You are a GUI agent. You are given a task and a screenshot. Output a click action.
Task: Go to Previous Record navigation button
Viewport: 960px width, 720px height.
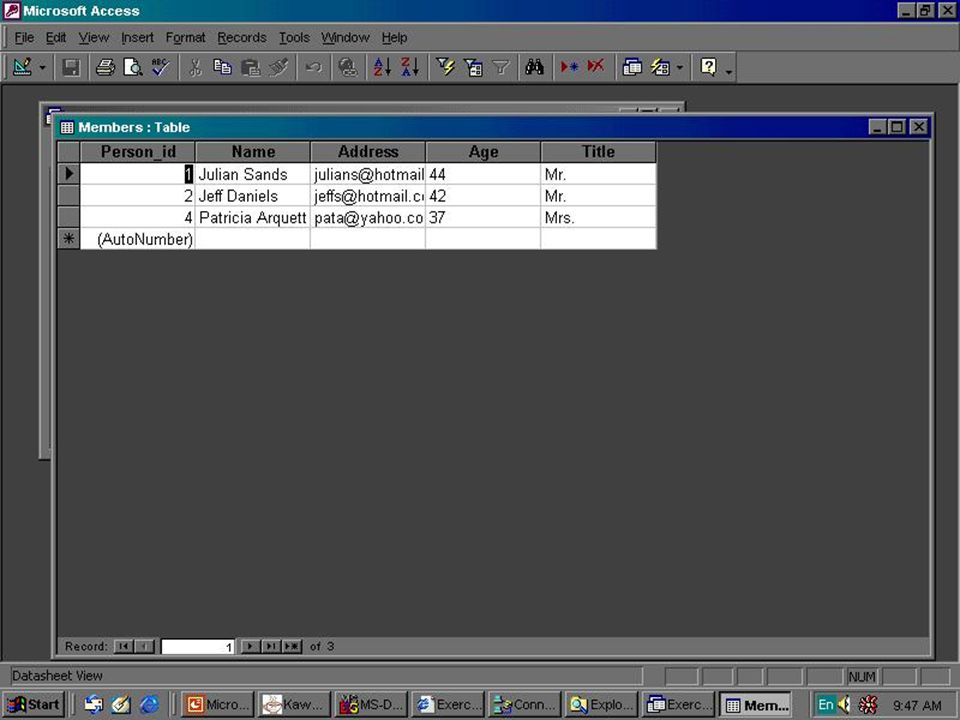point(144,647)
